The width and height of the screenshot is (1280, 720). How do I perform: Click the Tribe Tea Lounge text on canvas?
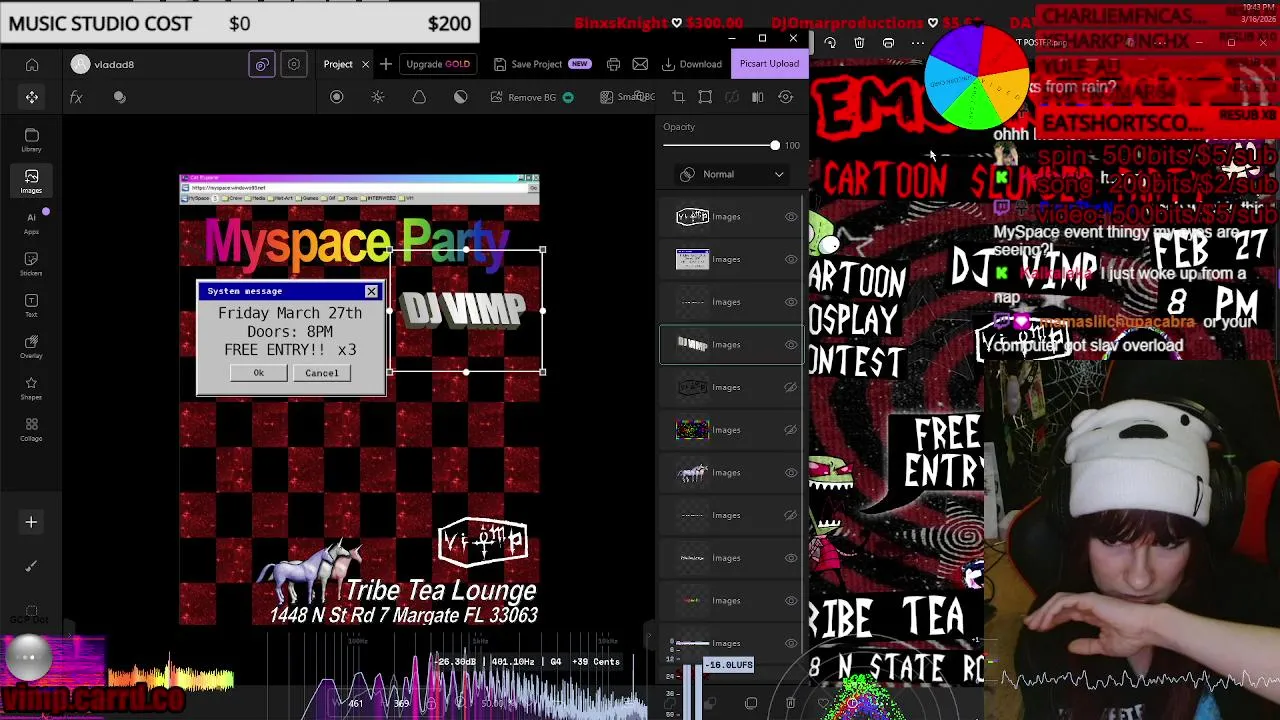click(441, 590)
